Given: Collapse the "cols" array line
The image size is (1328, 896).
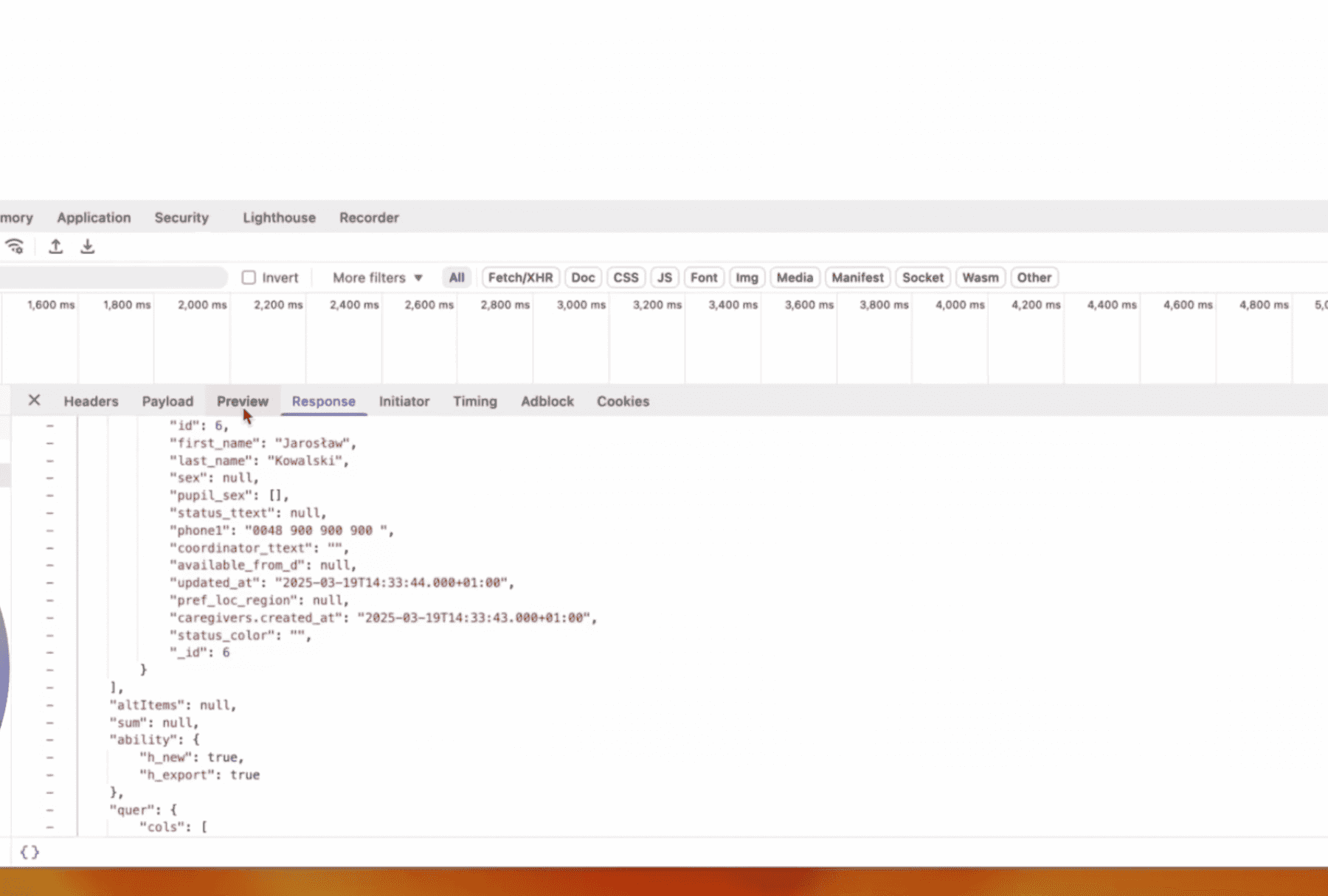Looking at the screenshot, I should 49,827.
